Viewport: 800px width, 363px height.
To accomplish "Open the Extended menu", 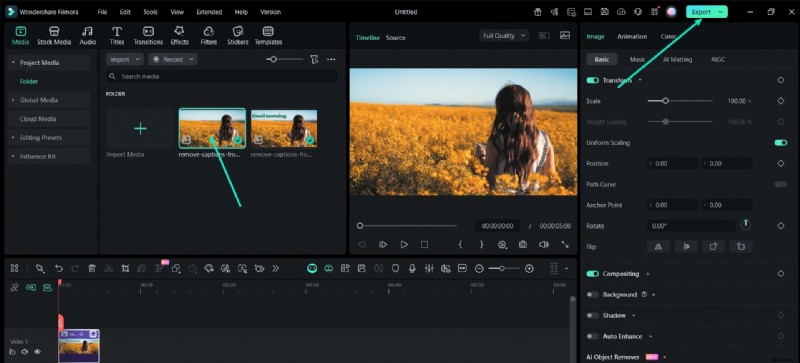I will (209, 12).
